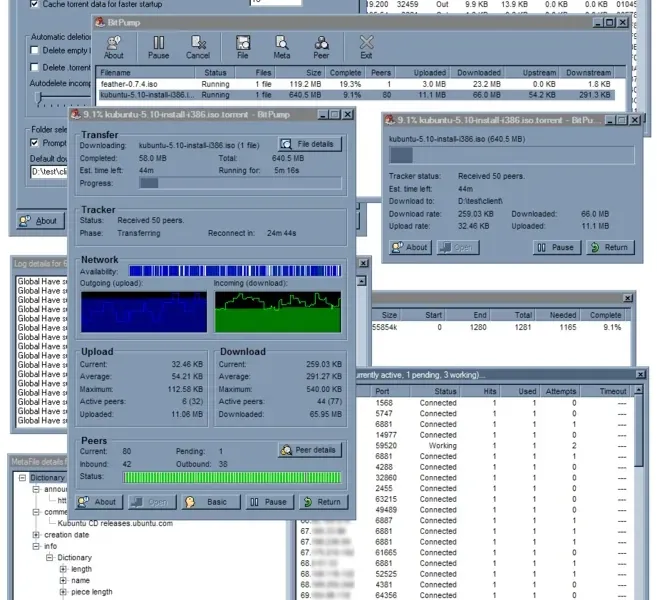The width and height of the screenshot is (657, 600).
Task: Select the kubuntu-5.10-install-i386 torrent row
Action: [357, 95]
